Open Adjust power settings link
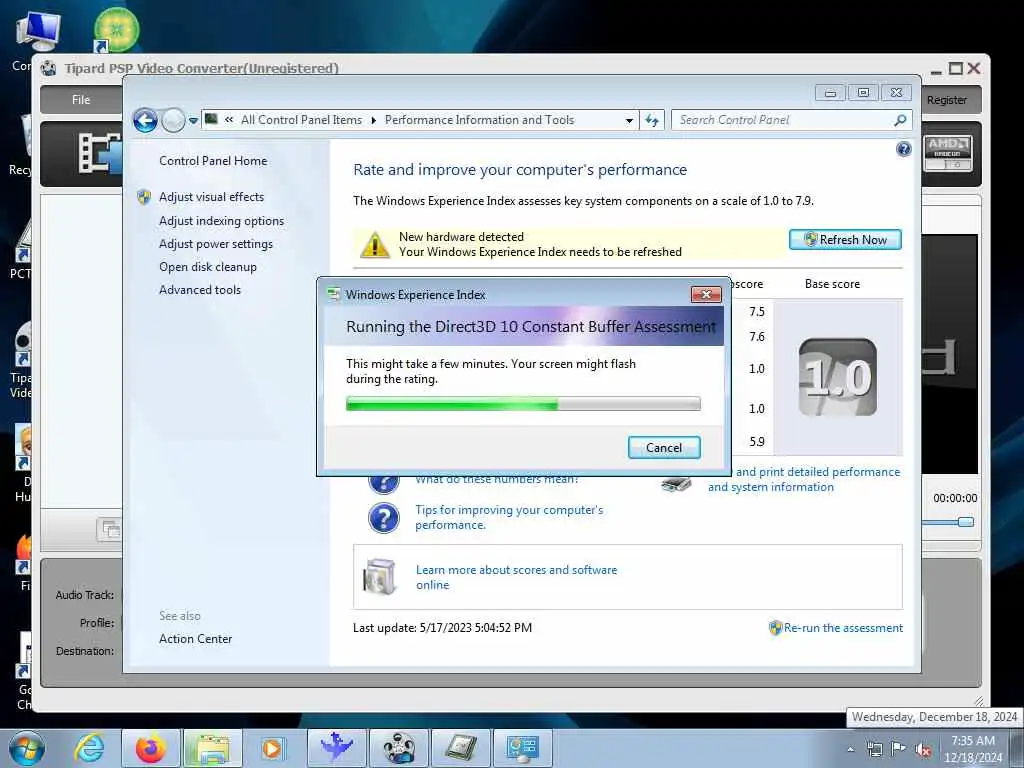Viewport: 1024px width, 768px height. (216, 244)
